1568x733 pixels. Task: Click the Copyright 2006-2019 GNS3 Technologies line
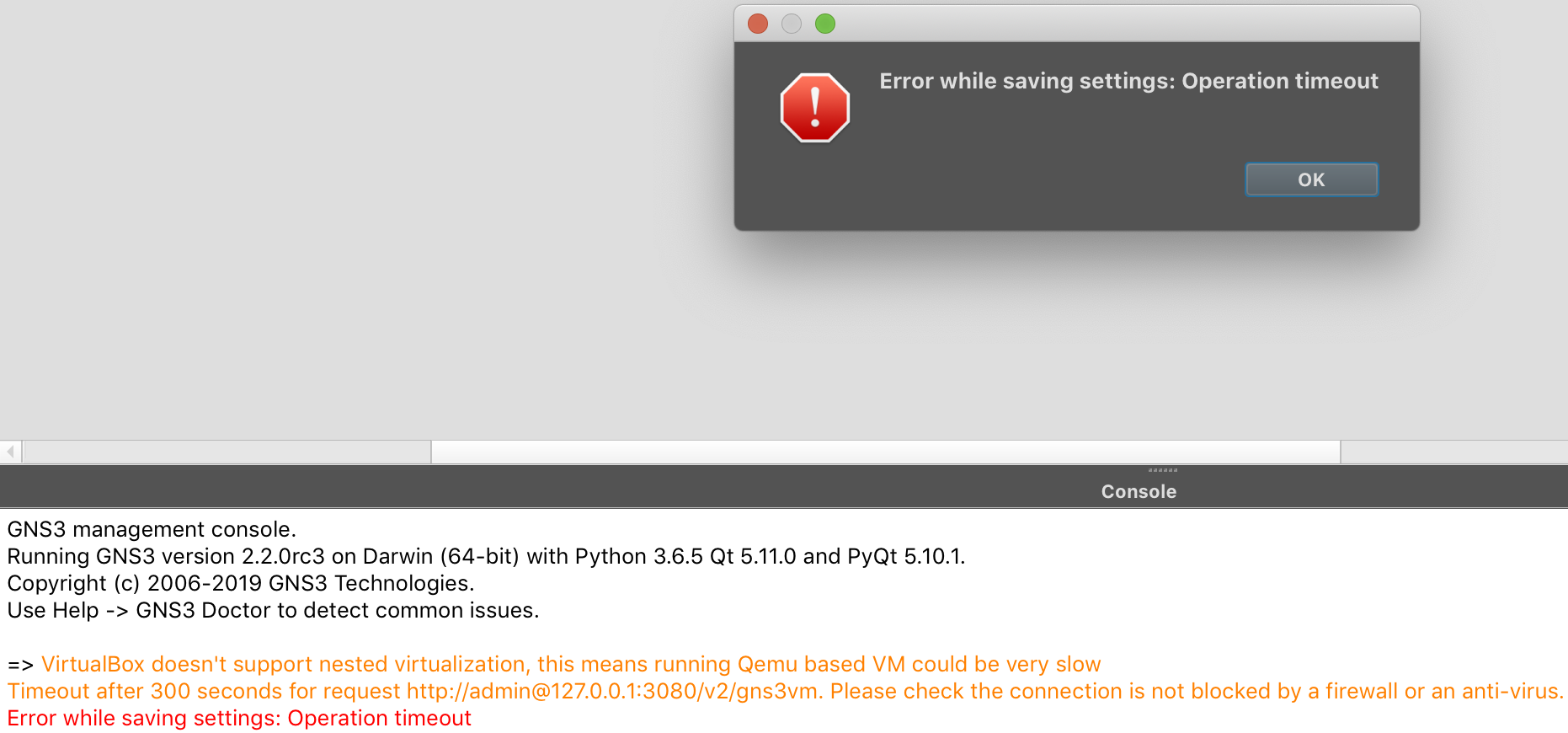tap(241, 583)
